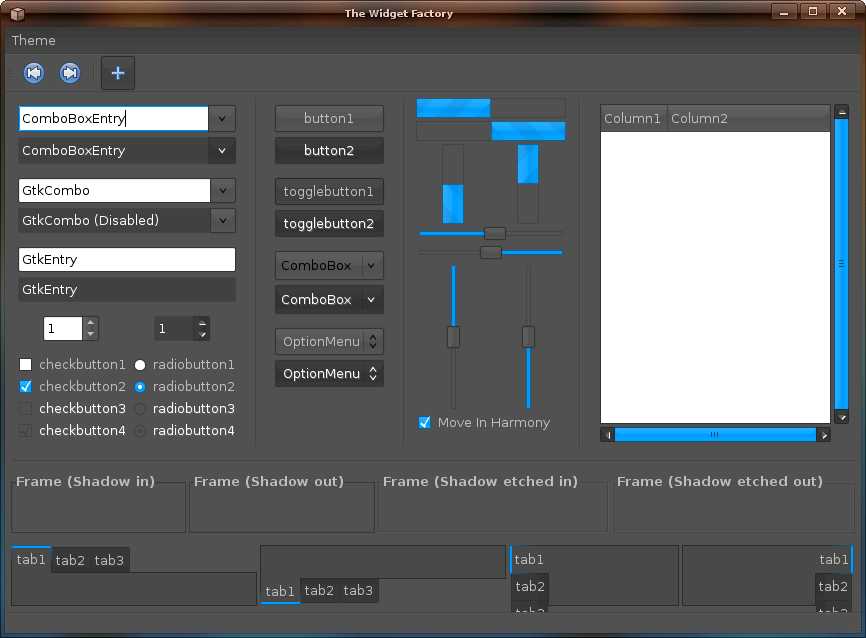Select radiobutton2

click(x=140, y=387)
